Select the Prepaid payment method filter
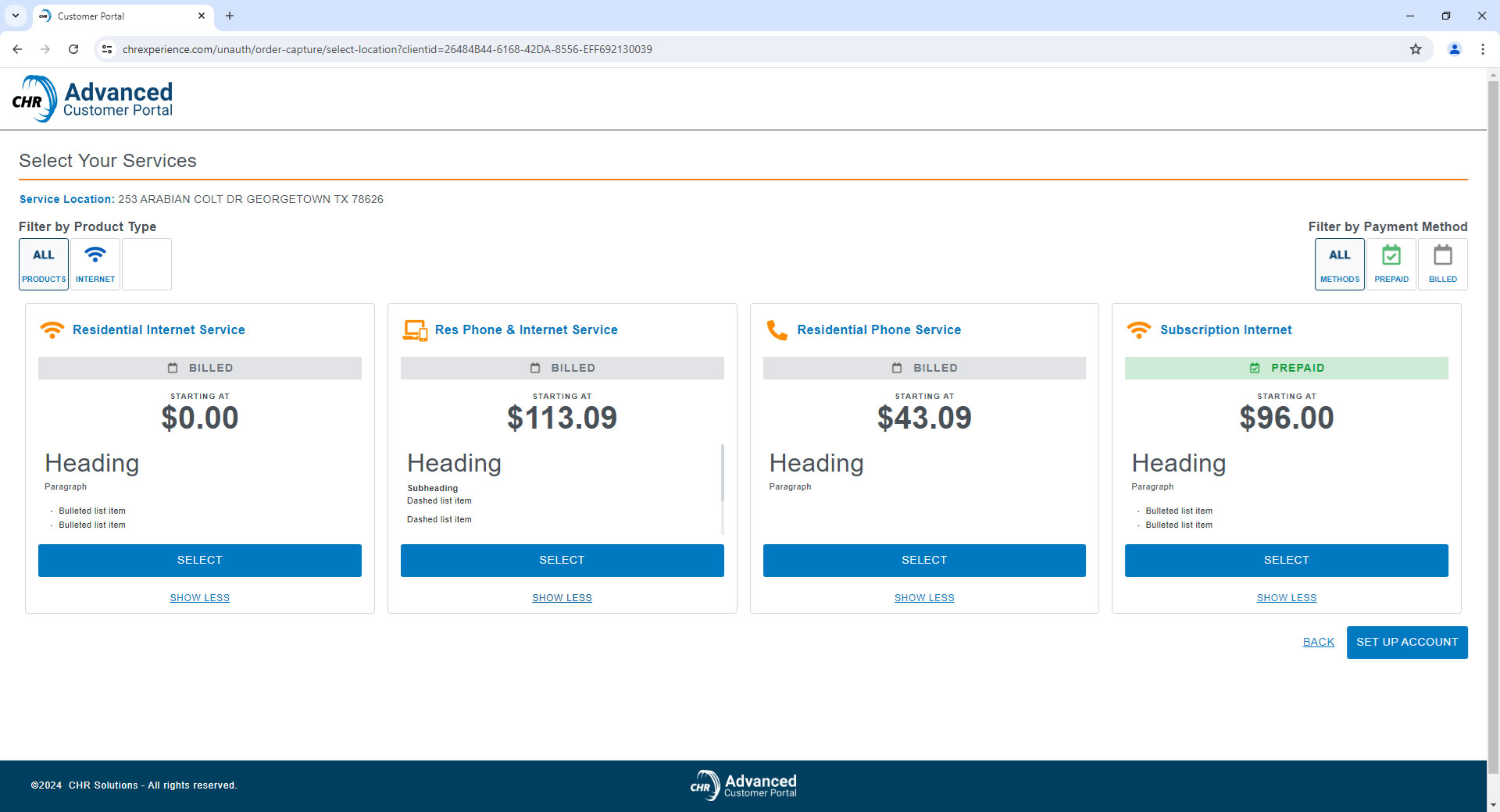This screenshot has width=1500, height=812. coord(1391,264)
